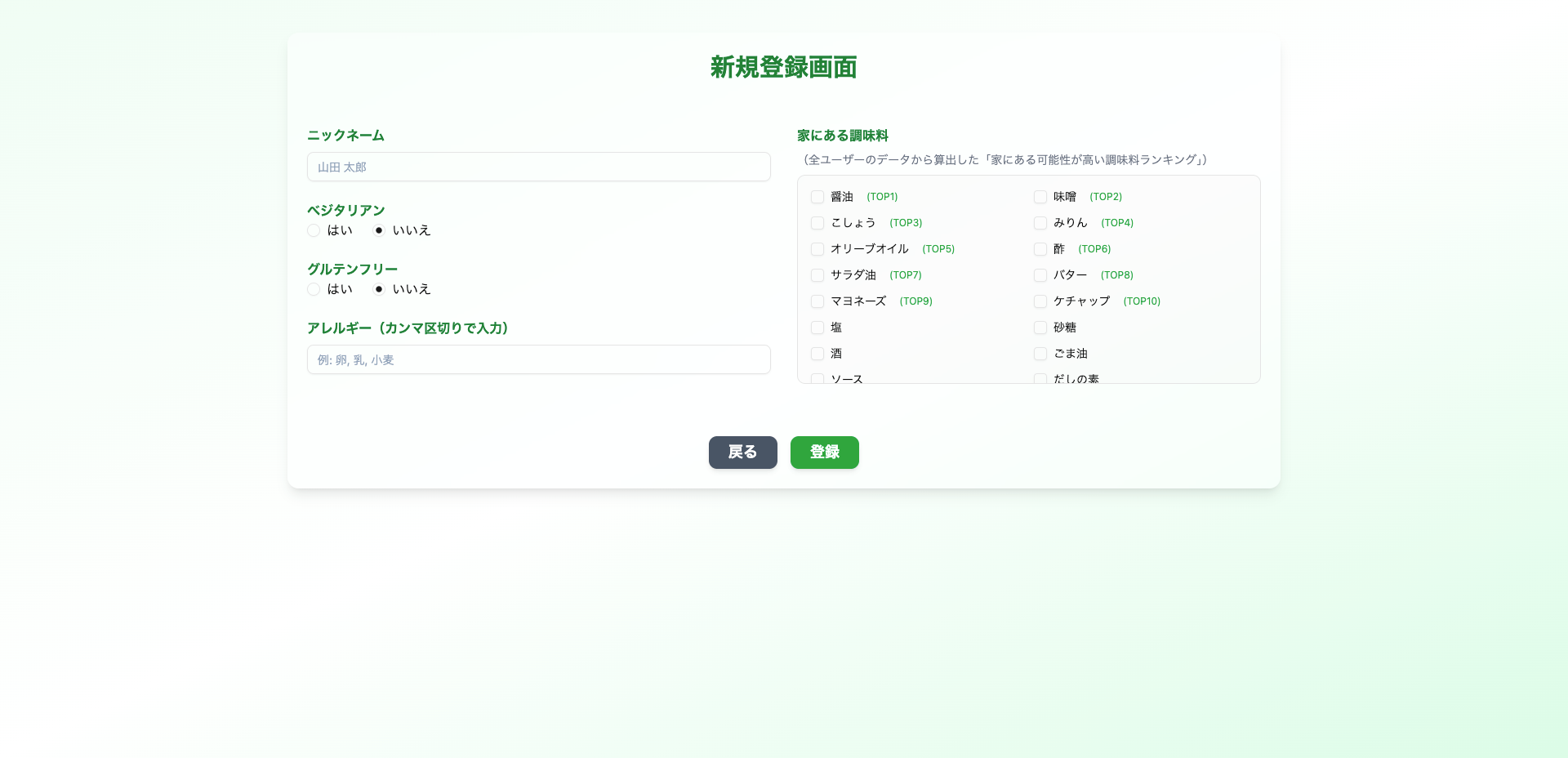This screenshot has width=1568, height=758.
Task: Tick the 砂糖 checkbox
Action: point(1040,328)
